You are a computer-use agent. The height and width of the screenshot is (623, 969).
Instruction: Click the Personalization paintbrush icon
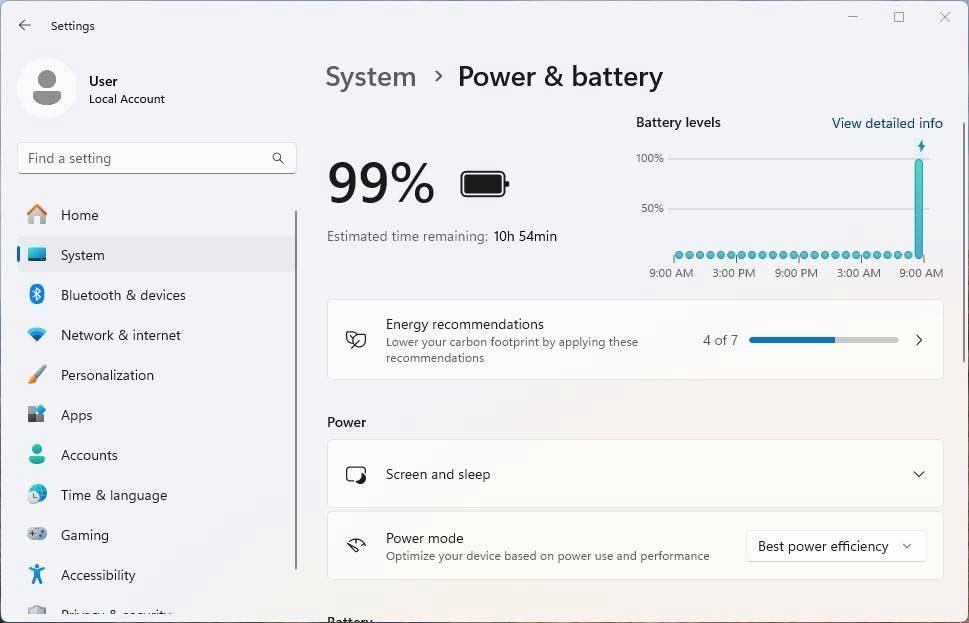pyautogui.click(x=37, y=375)
